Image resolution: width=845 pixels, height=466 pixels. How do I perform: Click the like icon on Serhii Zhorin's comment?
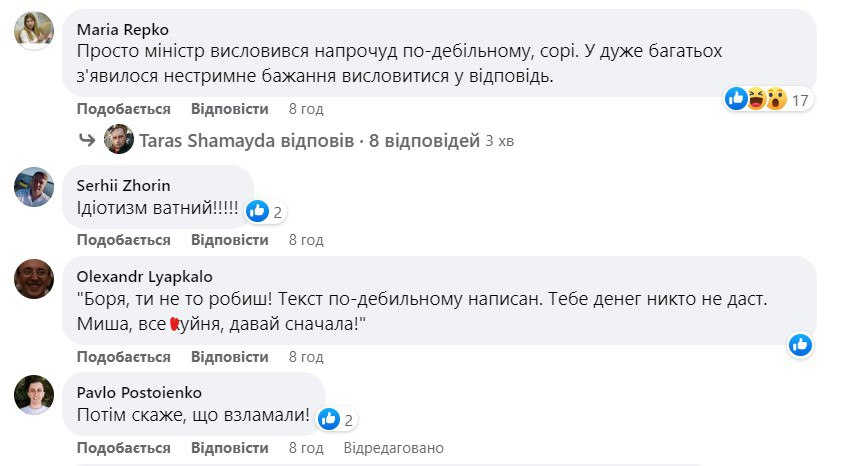[257, 210]
